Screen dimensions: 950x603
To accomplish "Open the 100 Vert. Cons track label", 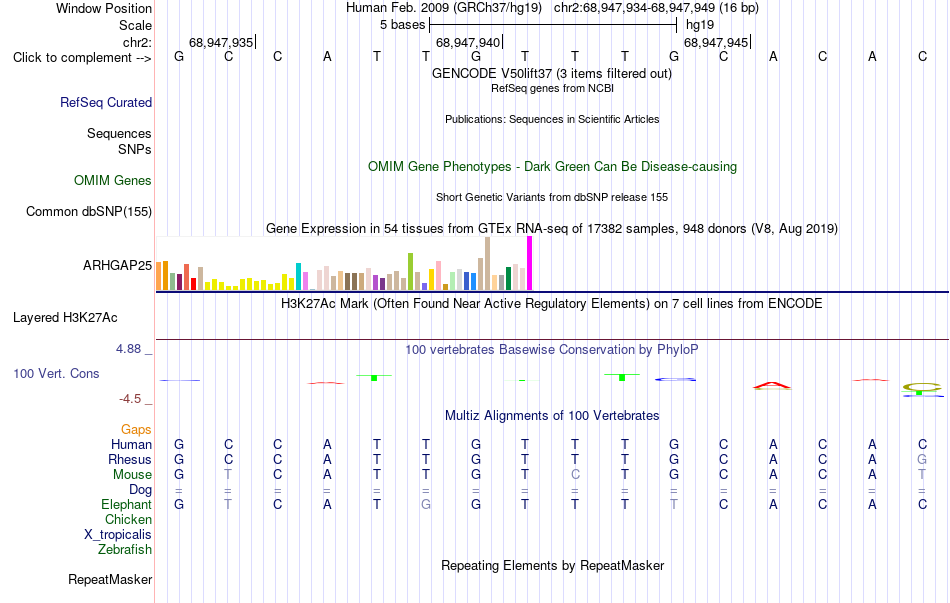I will pos(56,373).
